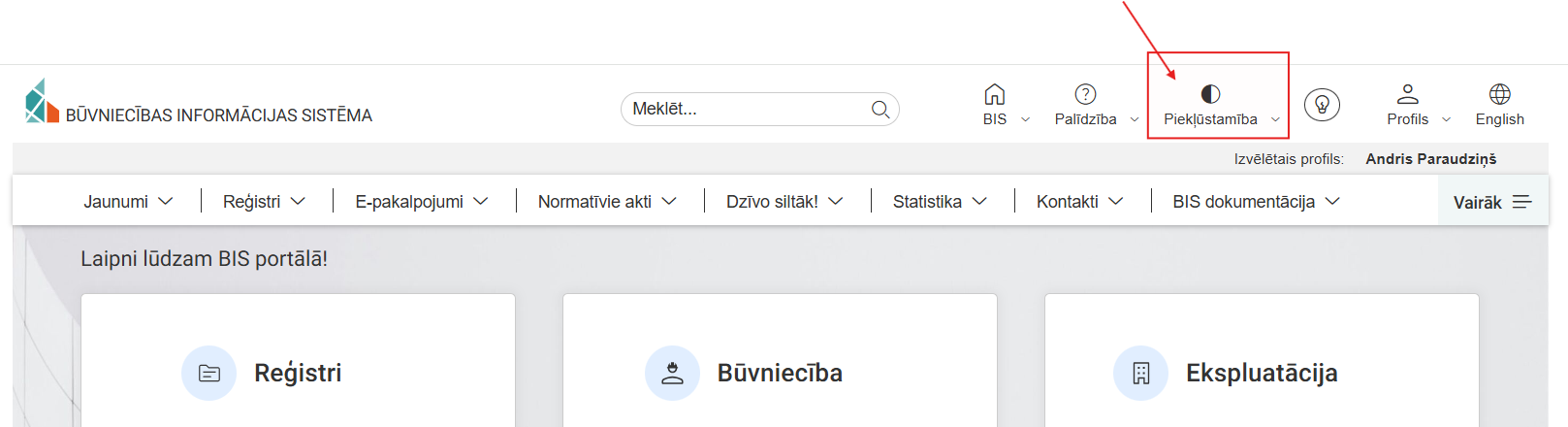Screen dimensions: 1568x427
Task: Open the Piekļūstamība contrast icon
Action: click(x=1210, y=94)
